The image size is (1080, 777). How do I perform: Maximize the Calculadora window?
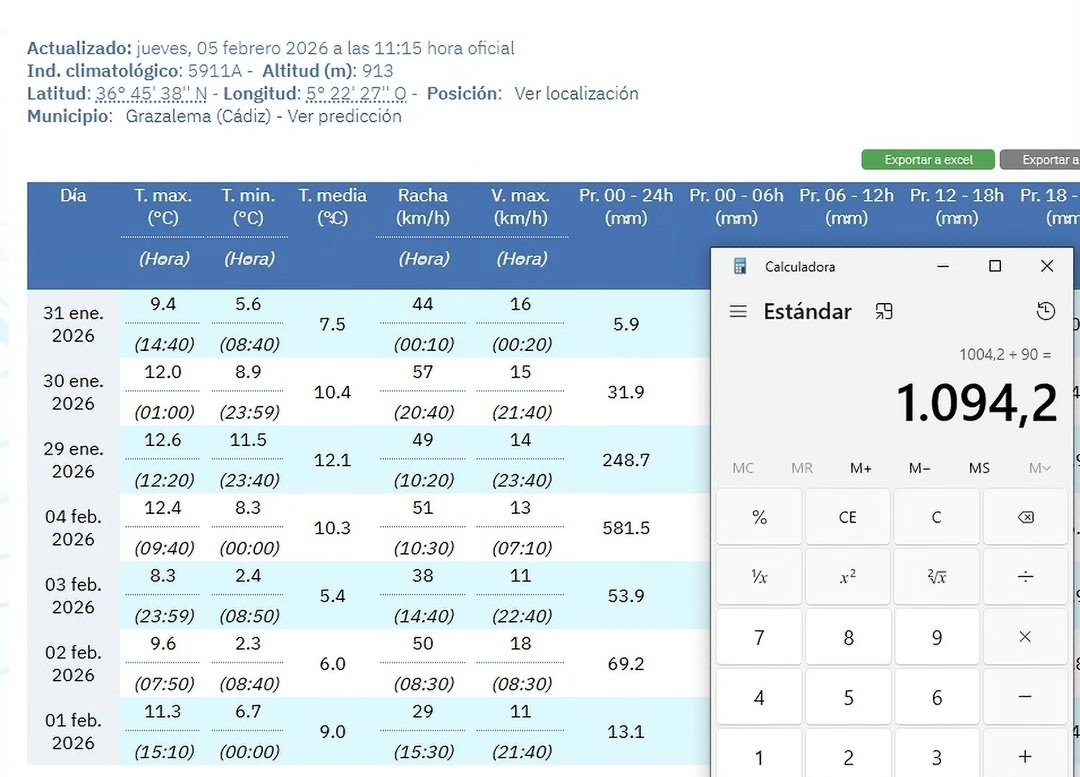[x=995, y=267]
